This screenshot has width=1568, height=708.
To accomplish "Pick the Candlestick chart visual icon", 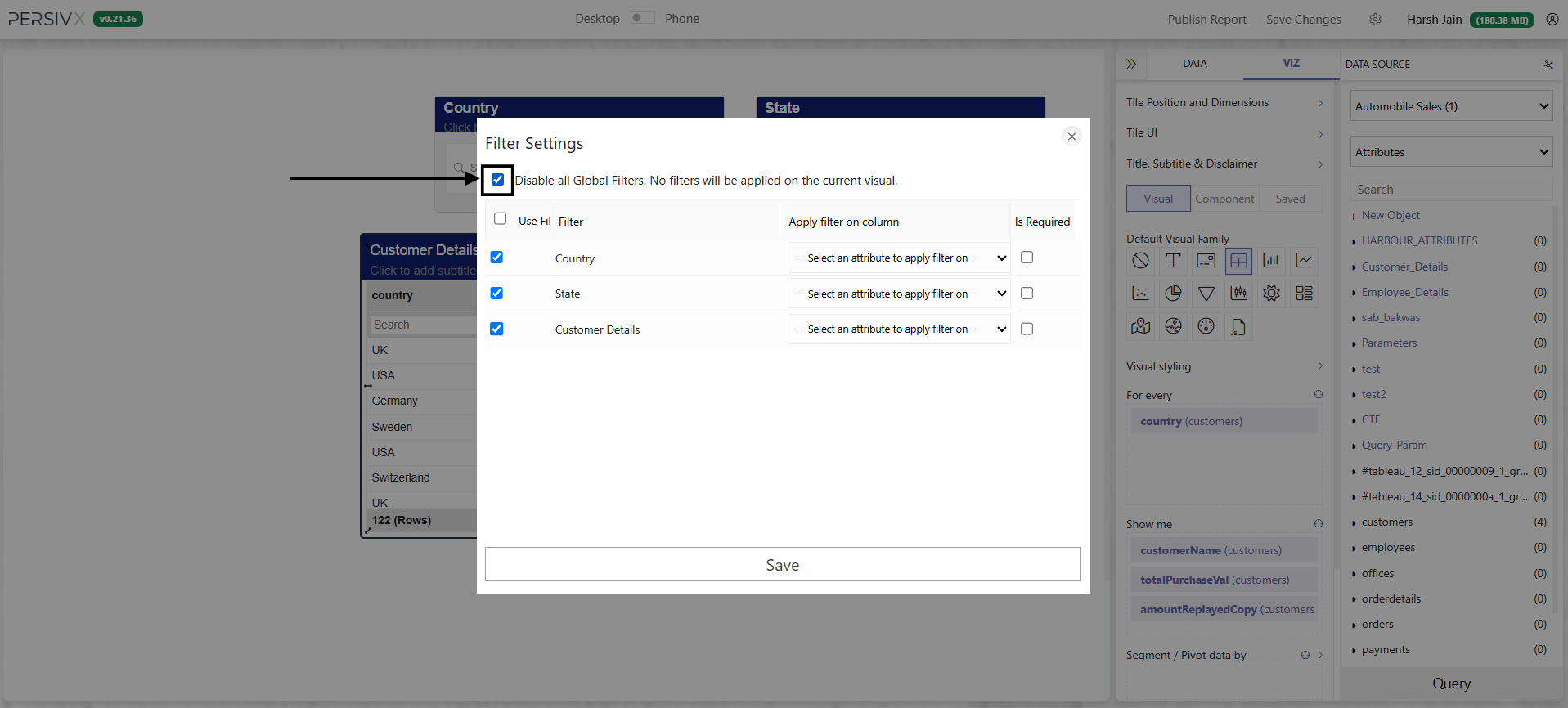I will tap(1238, 294).
